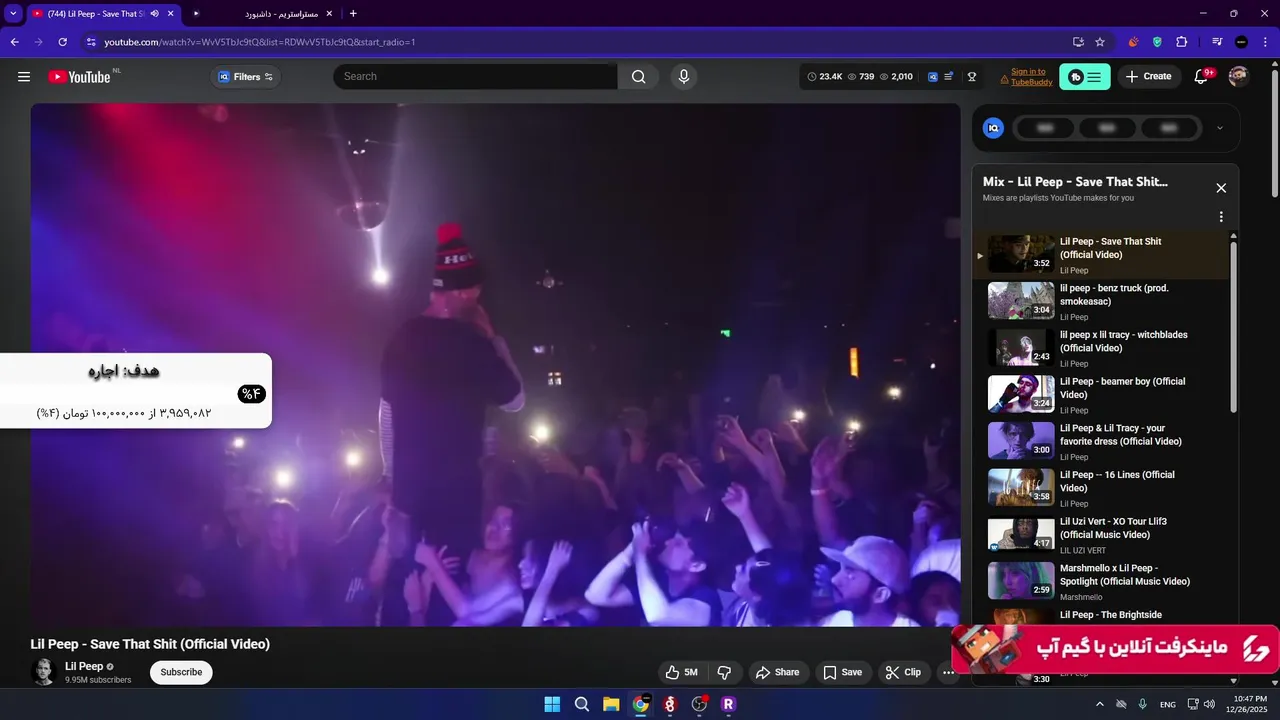
Task: Open Windows Start menu
Action: 552,704
